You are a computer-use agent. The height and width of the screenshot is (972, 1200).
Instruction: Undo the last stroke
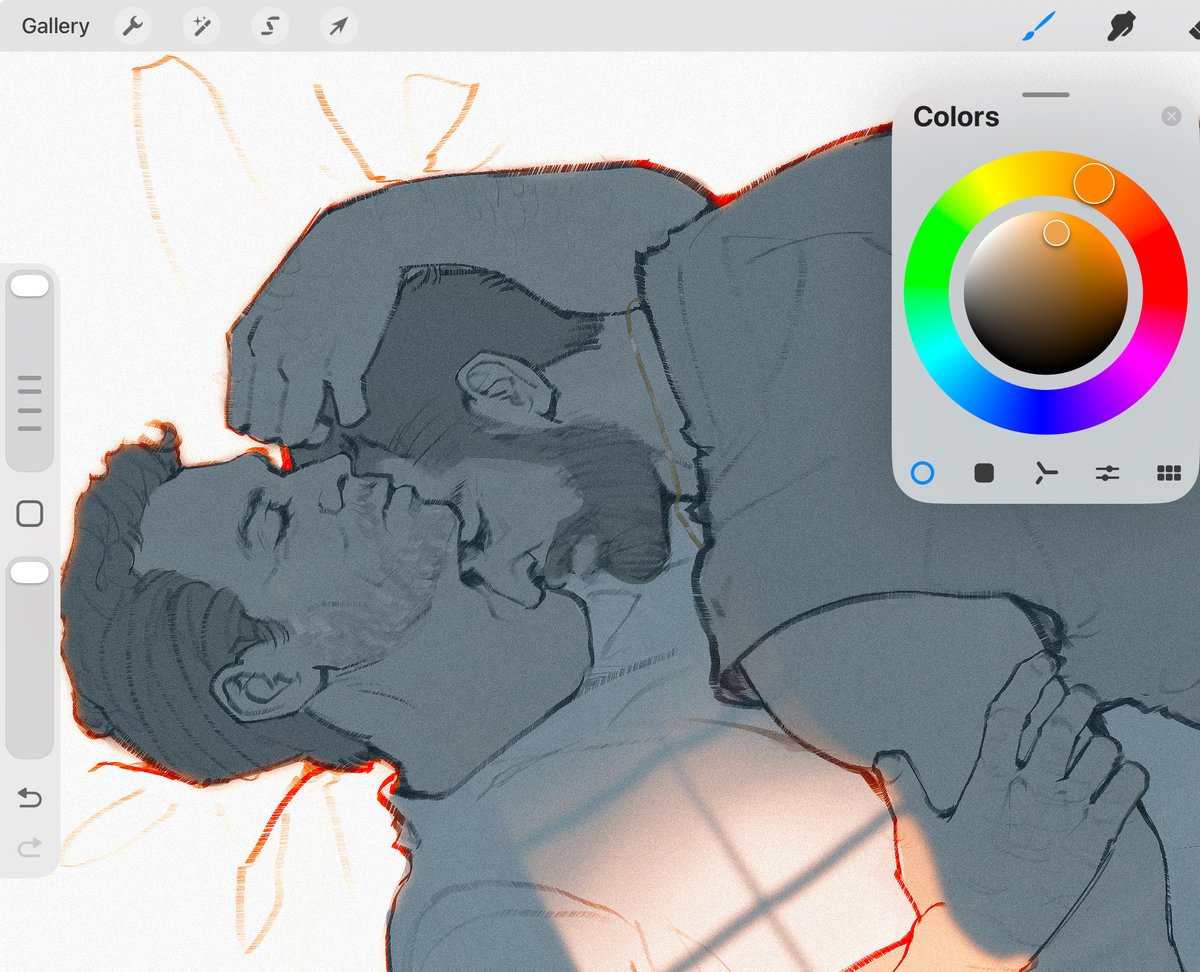(30, 798)
